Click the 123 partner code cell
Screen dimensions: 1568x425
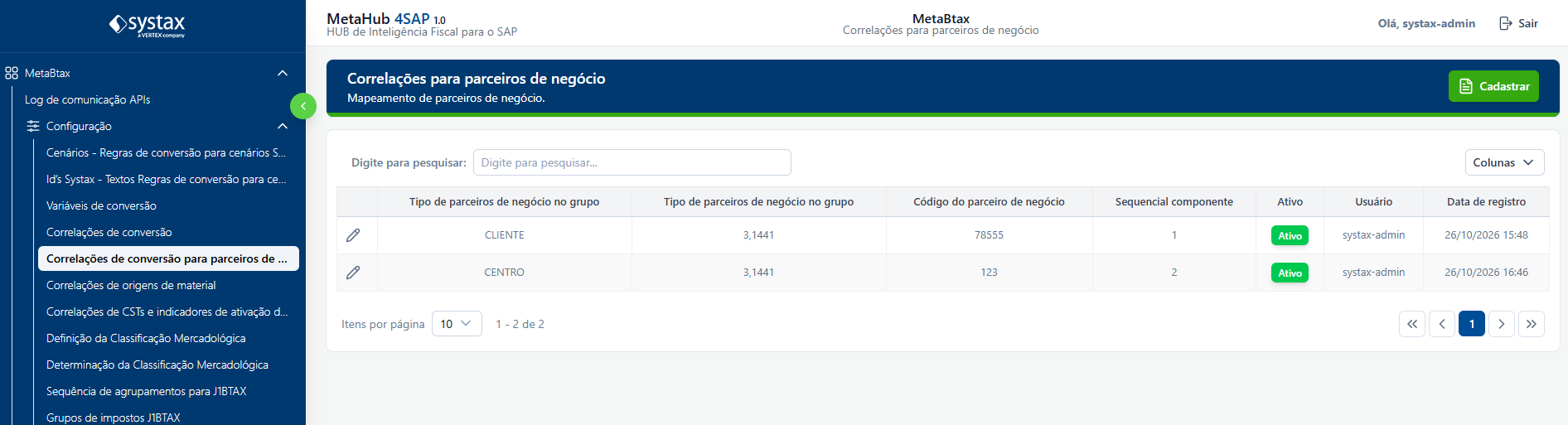pos(989,273)
